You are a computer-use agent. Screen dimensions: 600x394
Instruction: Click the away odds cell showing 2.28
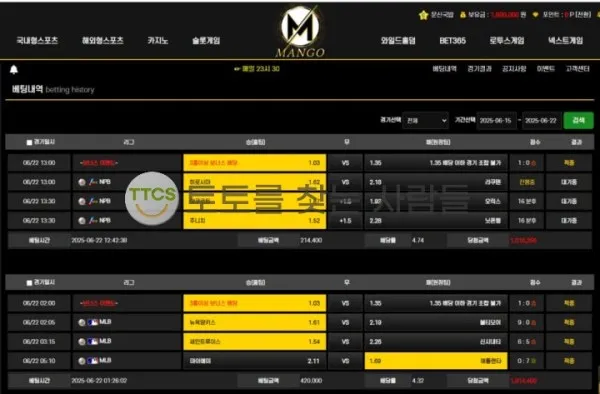pyautogui.click(x=436, y=220)
